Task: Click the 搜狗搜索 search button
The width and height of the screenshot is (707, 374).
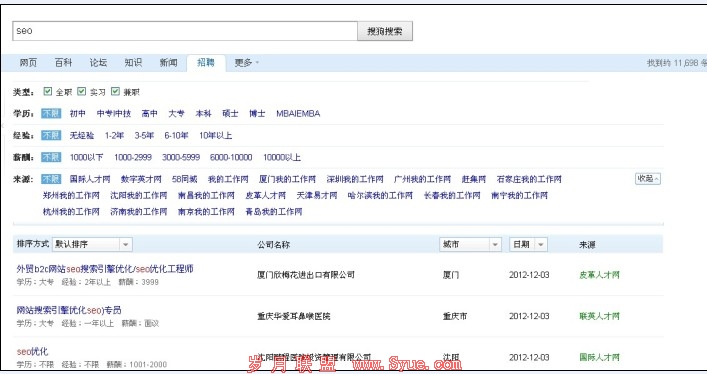Action: (385, 31)
